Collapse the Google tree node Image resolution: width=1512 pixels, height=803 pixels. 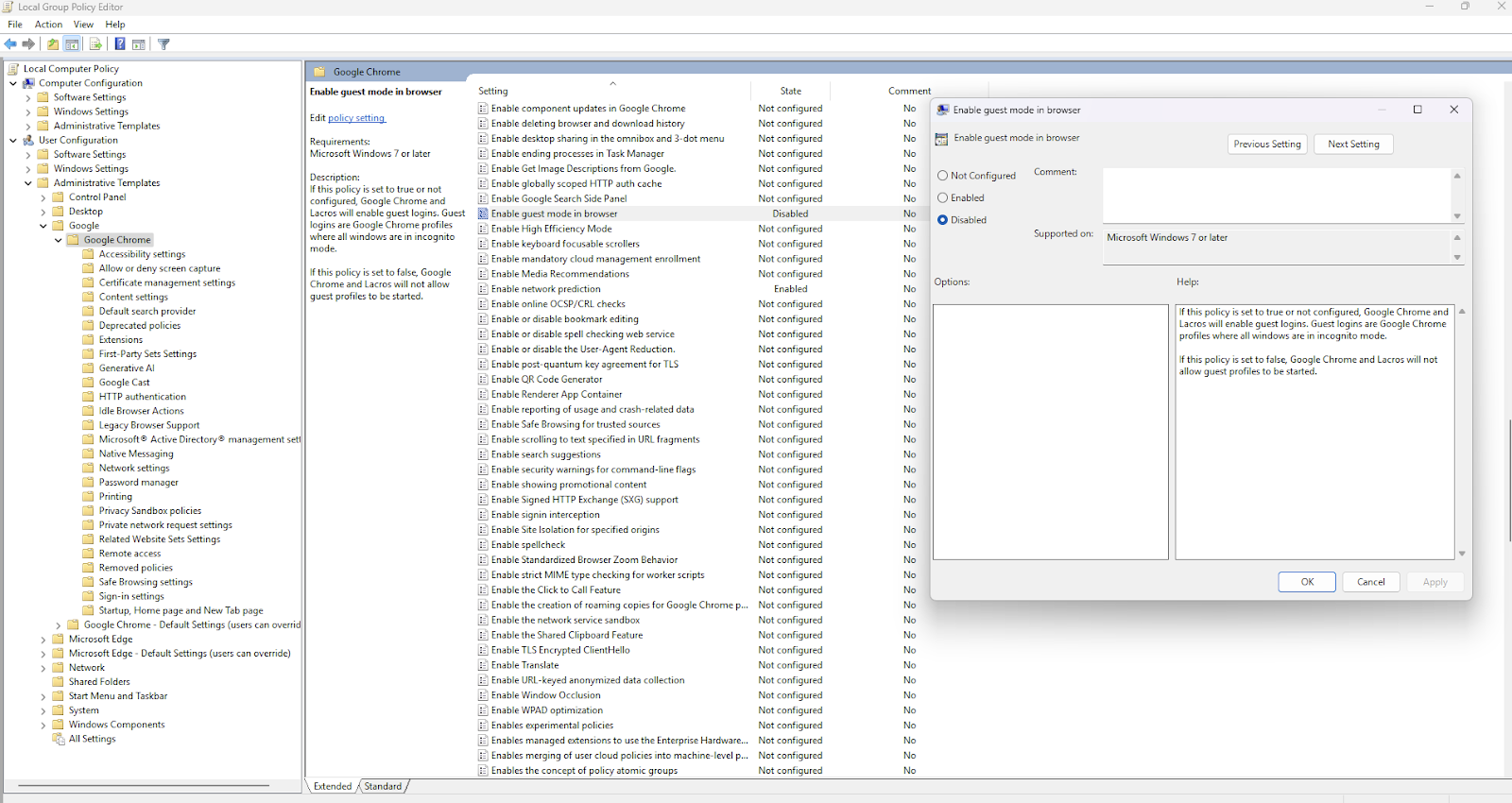tap(43, 226)
